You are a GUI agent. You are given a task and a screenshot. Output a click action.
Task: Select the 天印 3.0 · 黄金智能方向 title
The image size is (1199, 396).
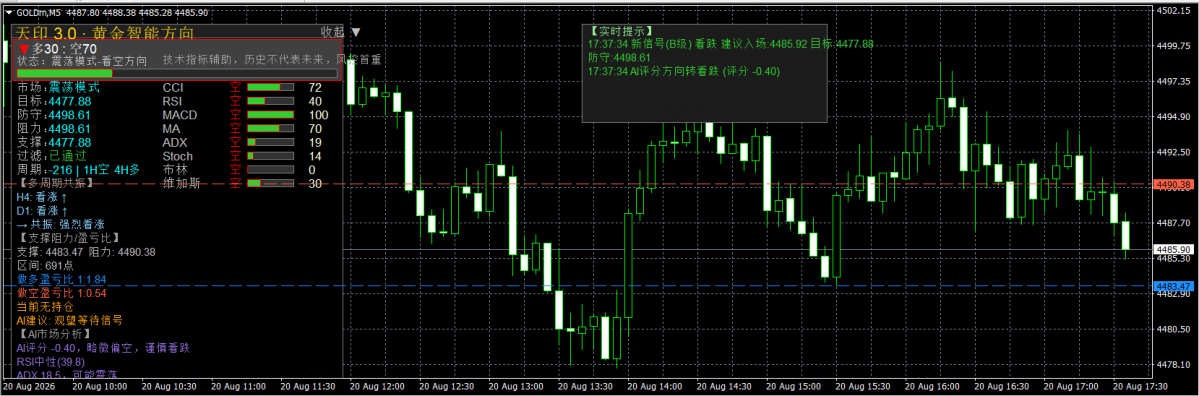click(105, 33)
